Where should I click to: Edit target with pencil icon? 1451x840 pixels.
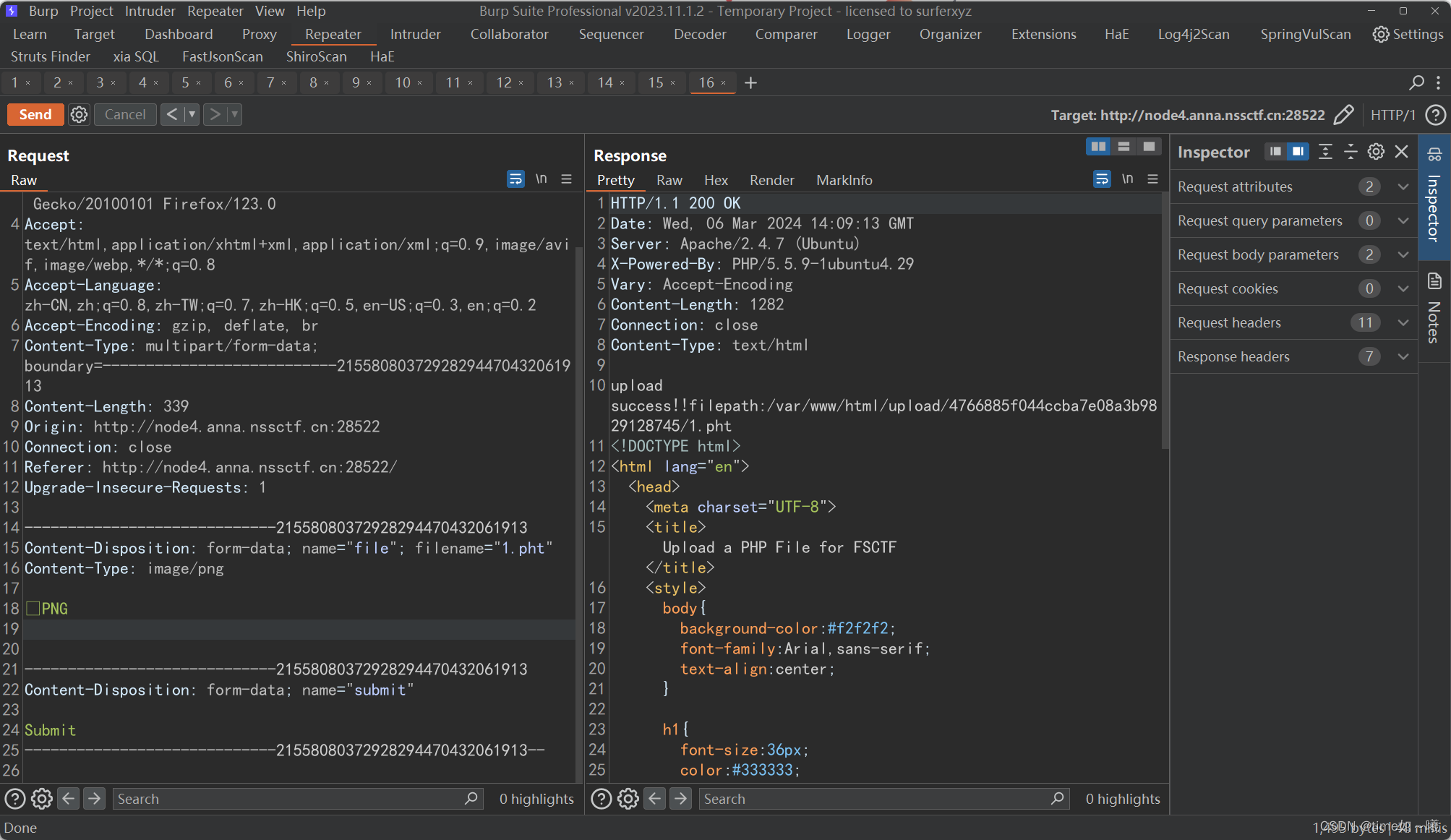point(1343,115)
